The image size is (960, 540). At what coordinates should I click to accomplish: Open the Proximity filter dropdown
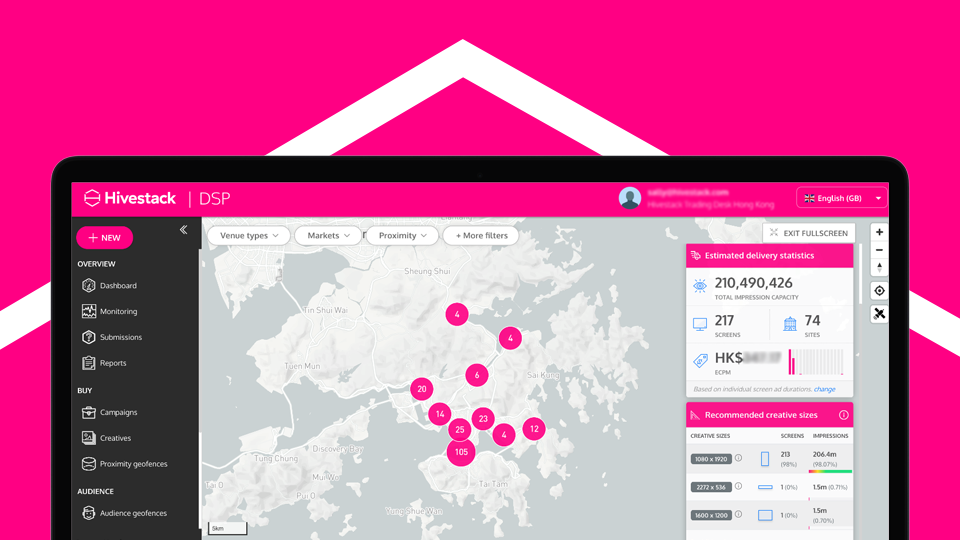402,235
